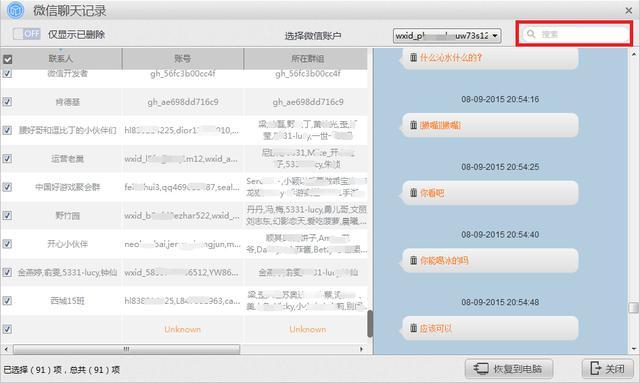Uncheck the gh_56fc3b00cc4f row checkbox
Image resolution: width=640 pixels, height=383 pixels.
7,73
